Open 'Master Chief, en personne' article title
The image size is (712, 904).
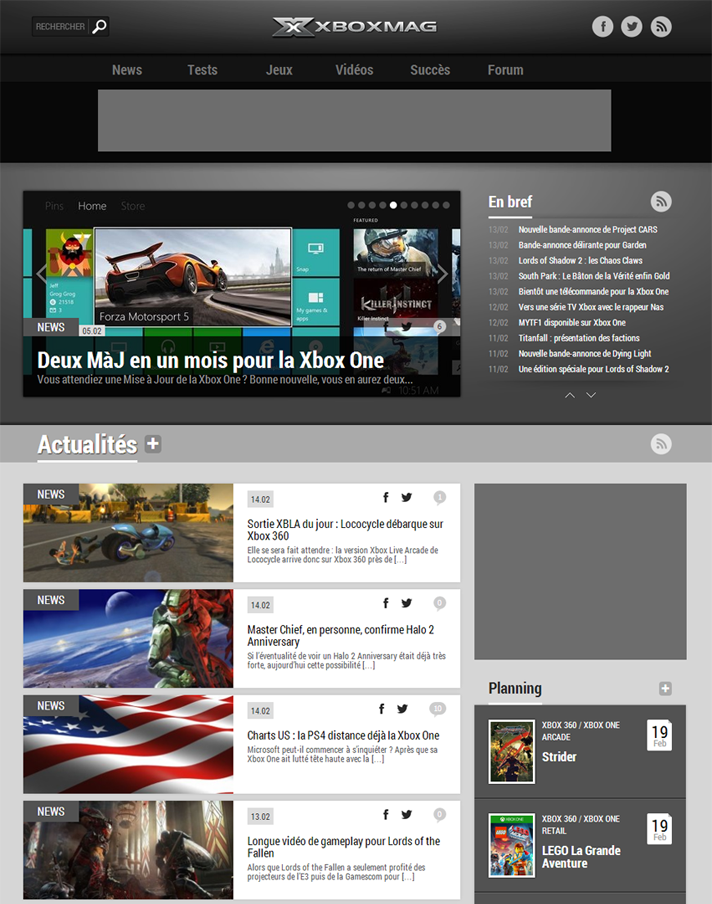point(341,635)
